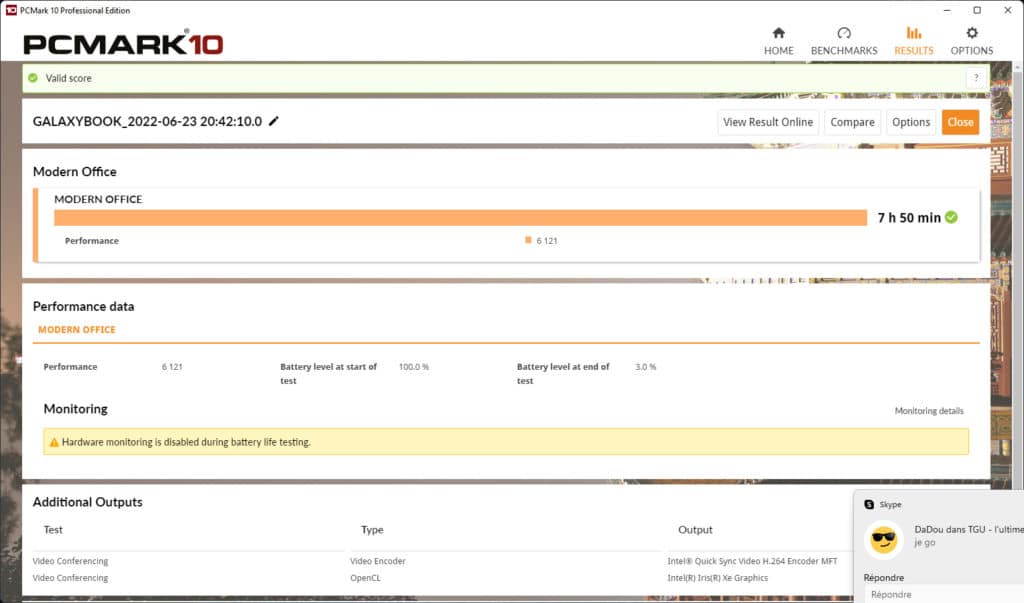Image resolution: width=1024 pixels, height=603 pixels.
Task: Click the orange Modern Office battery life bar
Action: click(x=460, y=218)
